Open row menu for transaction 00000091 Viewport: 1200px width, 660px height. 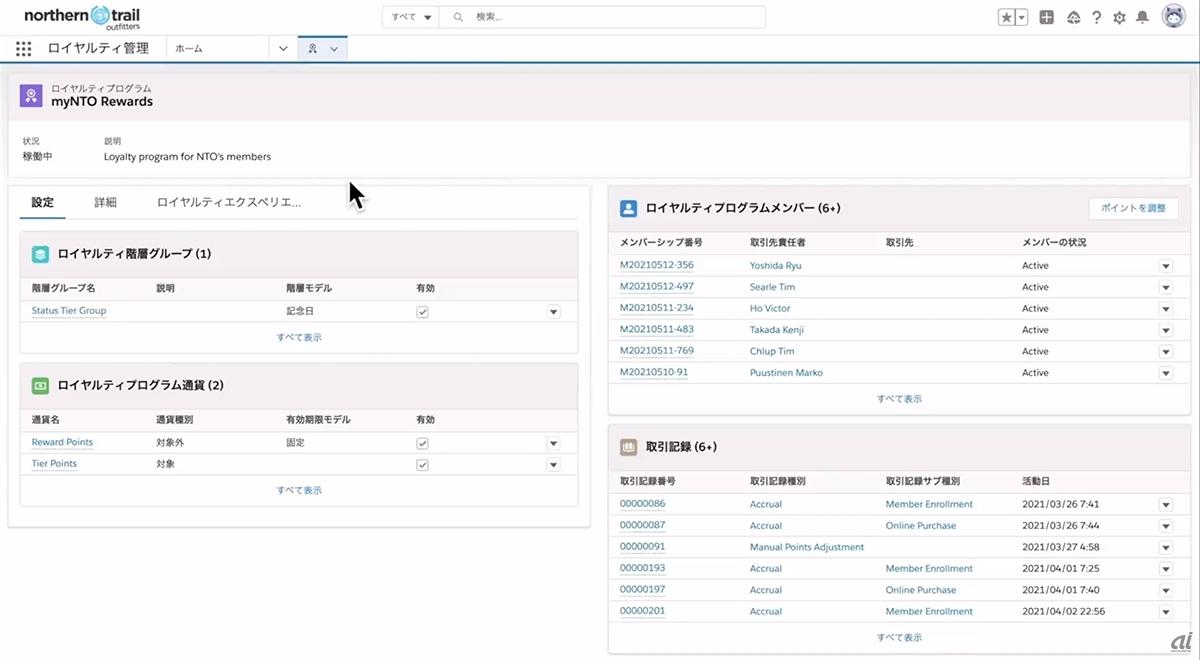(1165, 548)
